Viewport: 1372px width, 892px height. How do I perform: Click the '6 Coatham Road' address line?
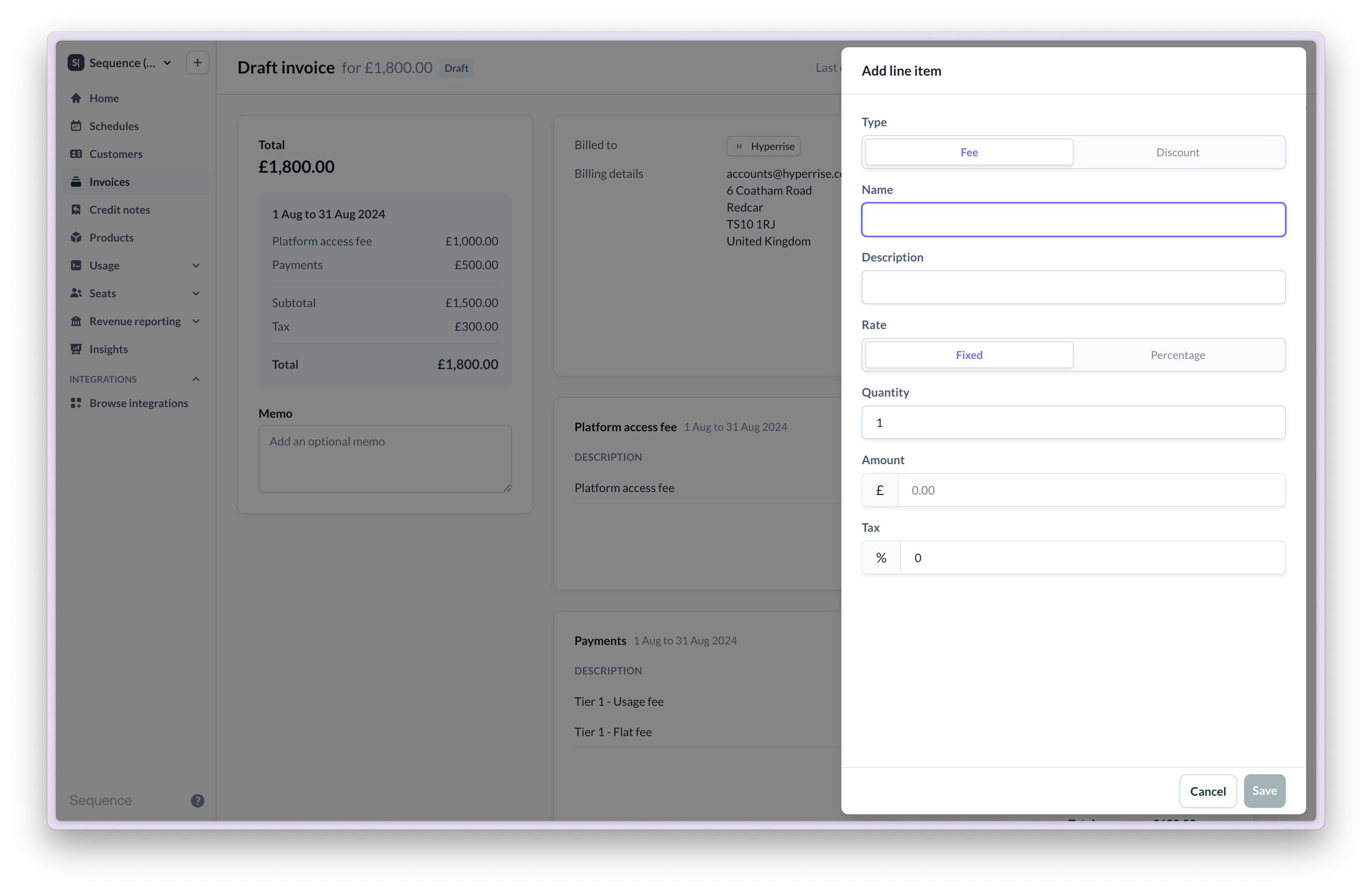click(768, 190)
